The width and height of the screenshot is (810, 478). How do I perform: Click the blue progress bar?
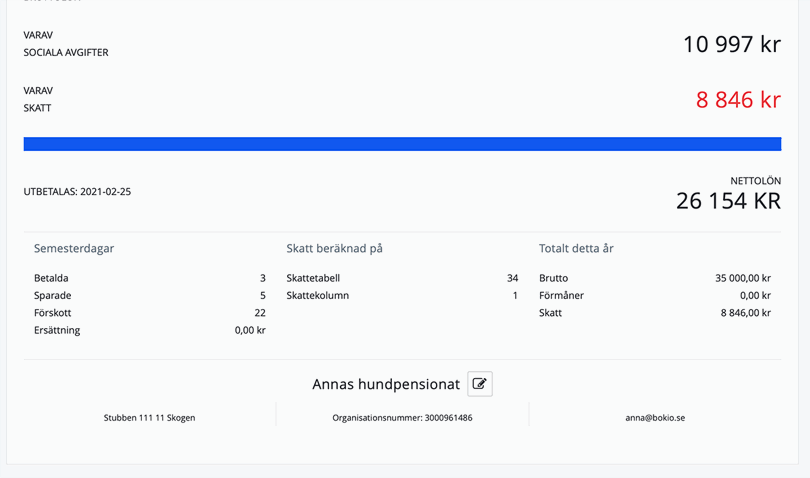click(402, 144)
